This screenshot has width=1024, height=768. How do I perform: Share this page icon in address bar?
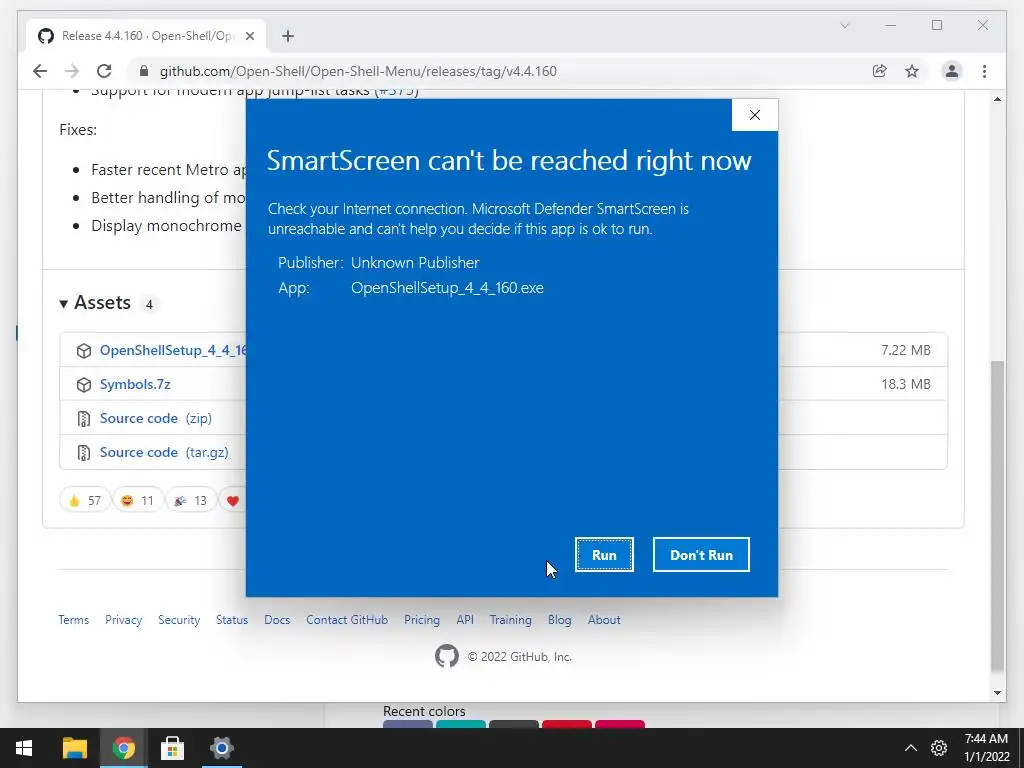pyautogui.click(x=880, y=71)
